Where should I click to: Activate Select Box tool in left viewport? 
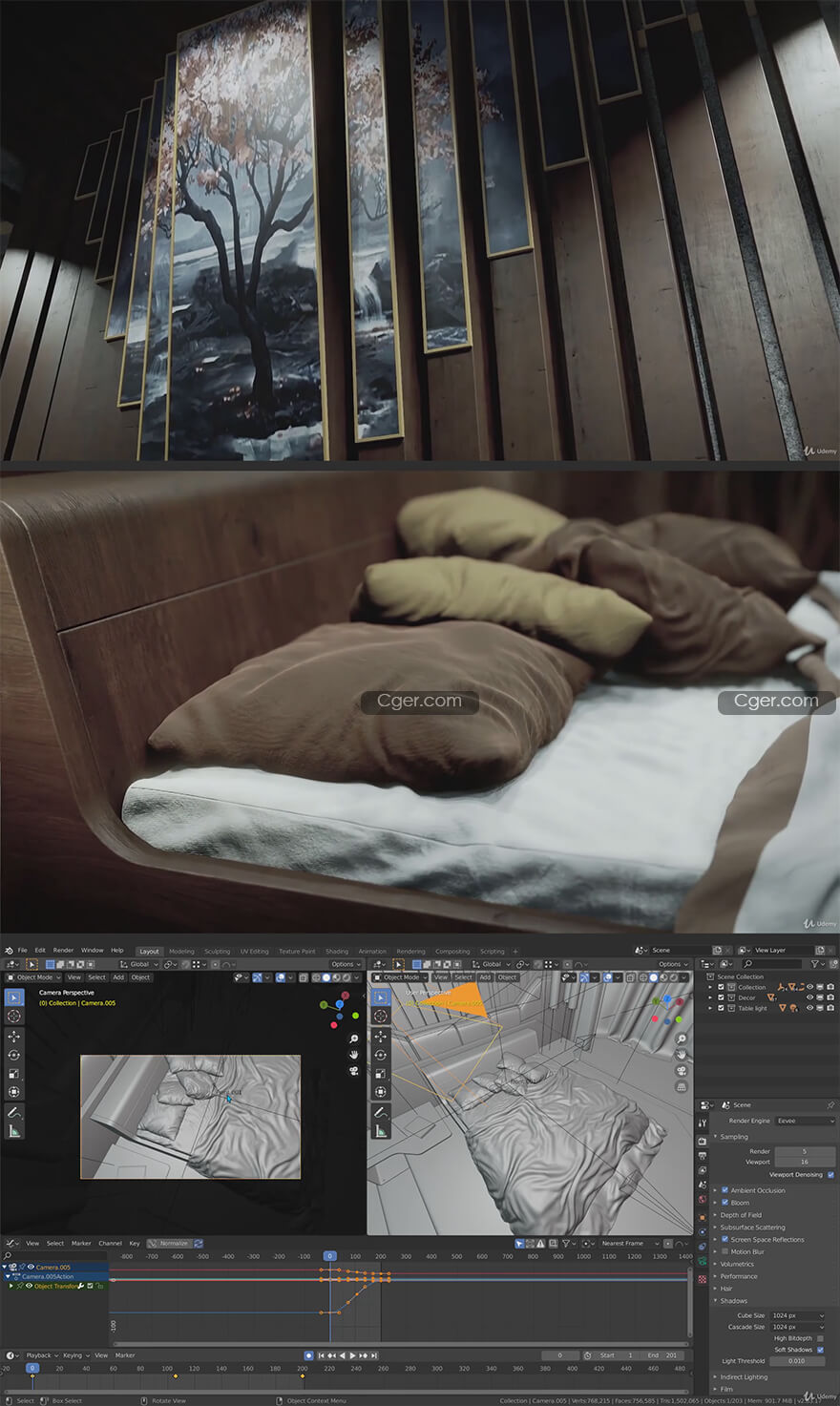point(13,997)
